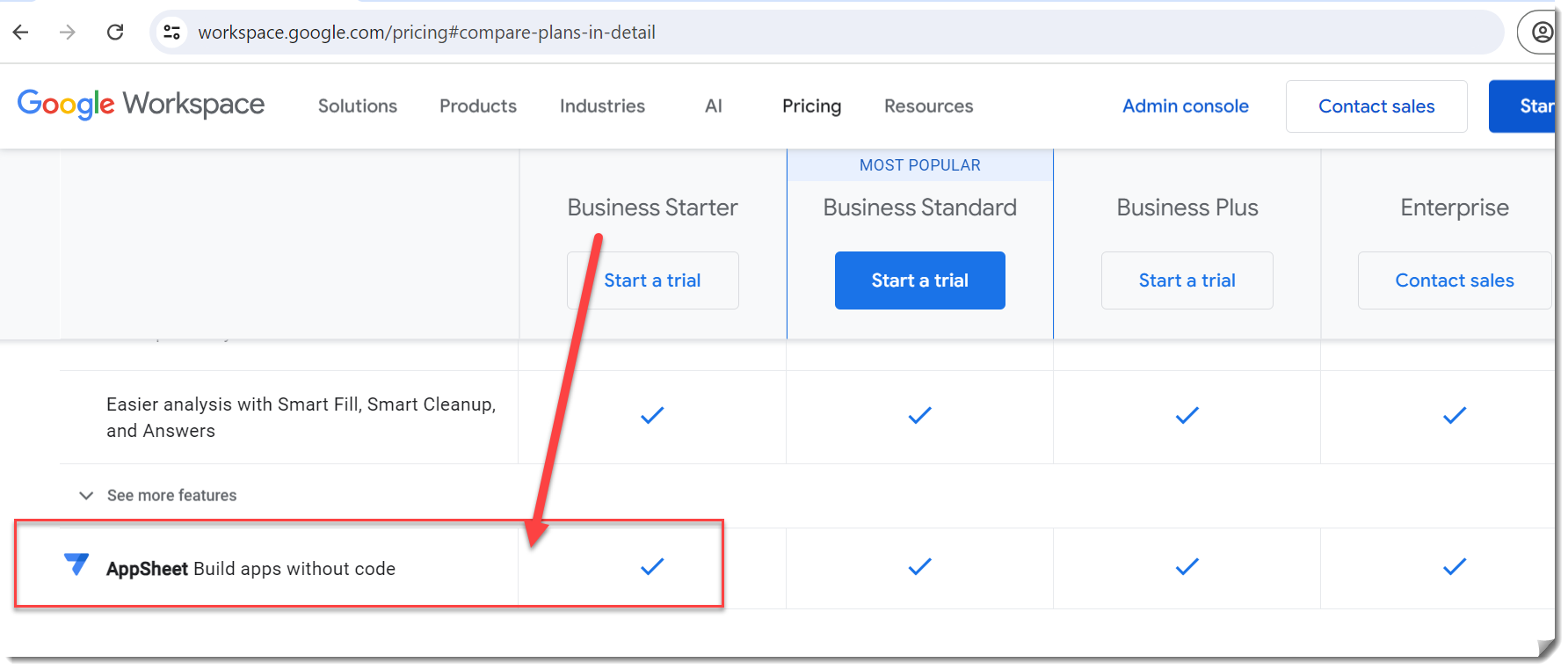The height and width of the screenshot is (670, 1568).
Task: Click the Google Workspace logo
Action: pyautogui.click(x=141, y=105)
